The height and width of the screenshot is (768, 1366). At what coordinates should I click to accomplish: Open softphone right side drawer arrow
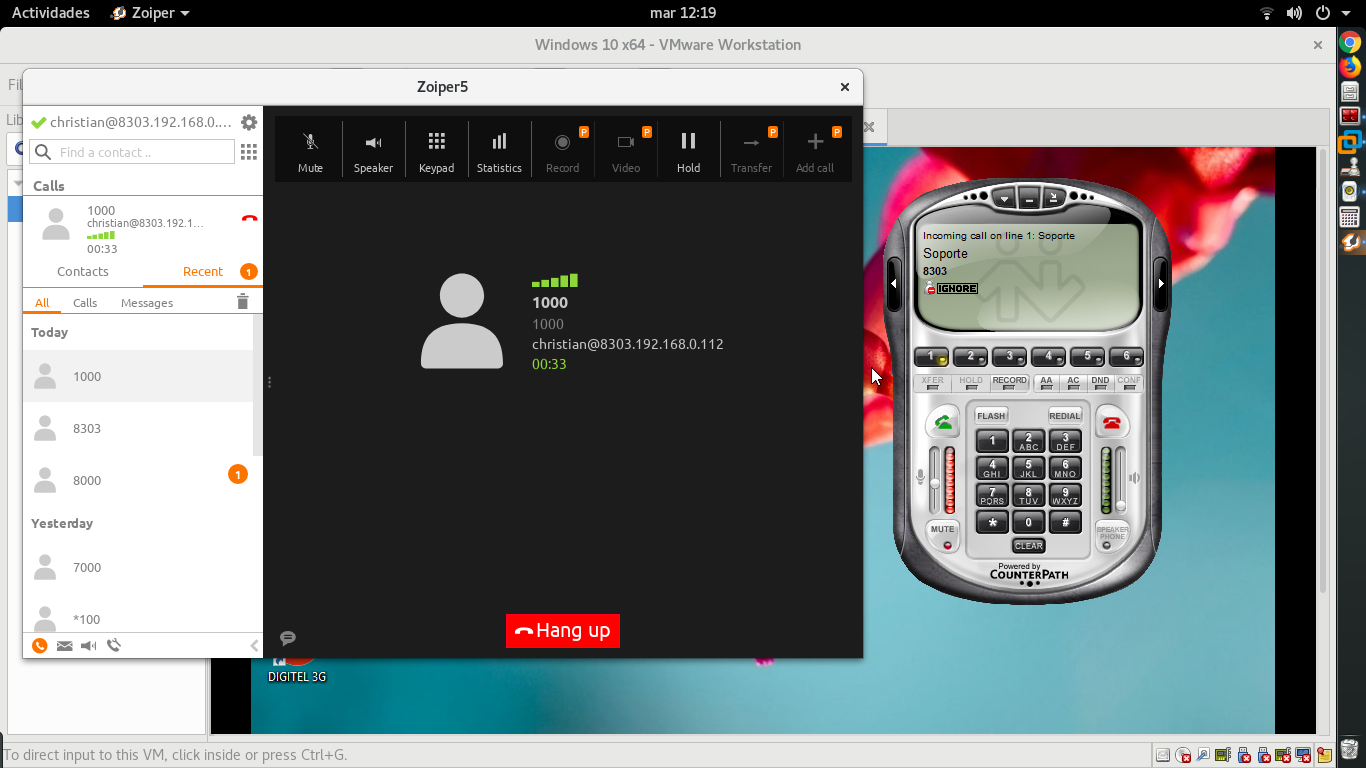1161,283
